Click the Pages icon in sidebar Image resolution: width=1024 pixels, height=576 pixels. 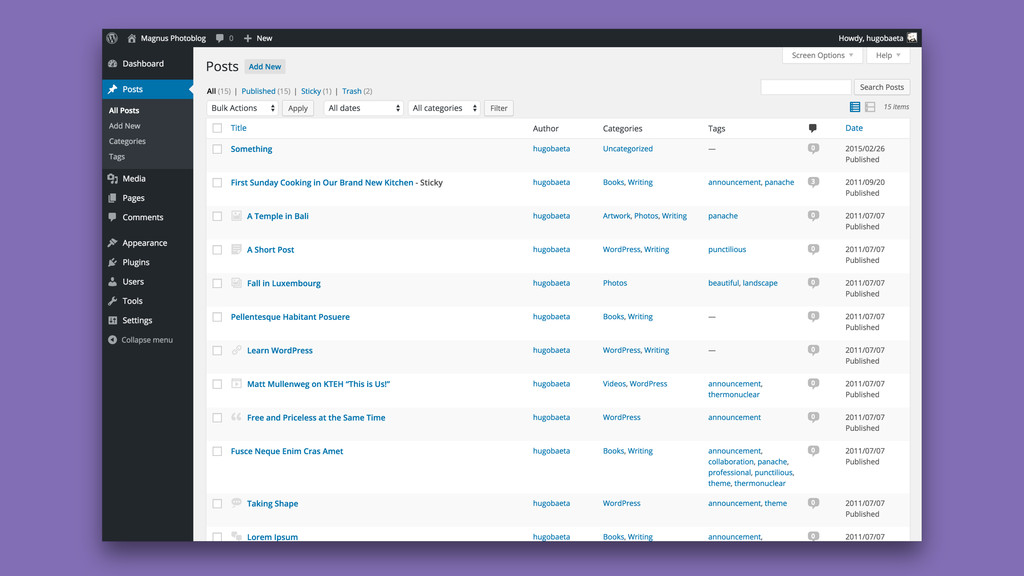pos(112,198)
